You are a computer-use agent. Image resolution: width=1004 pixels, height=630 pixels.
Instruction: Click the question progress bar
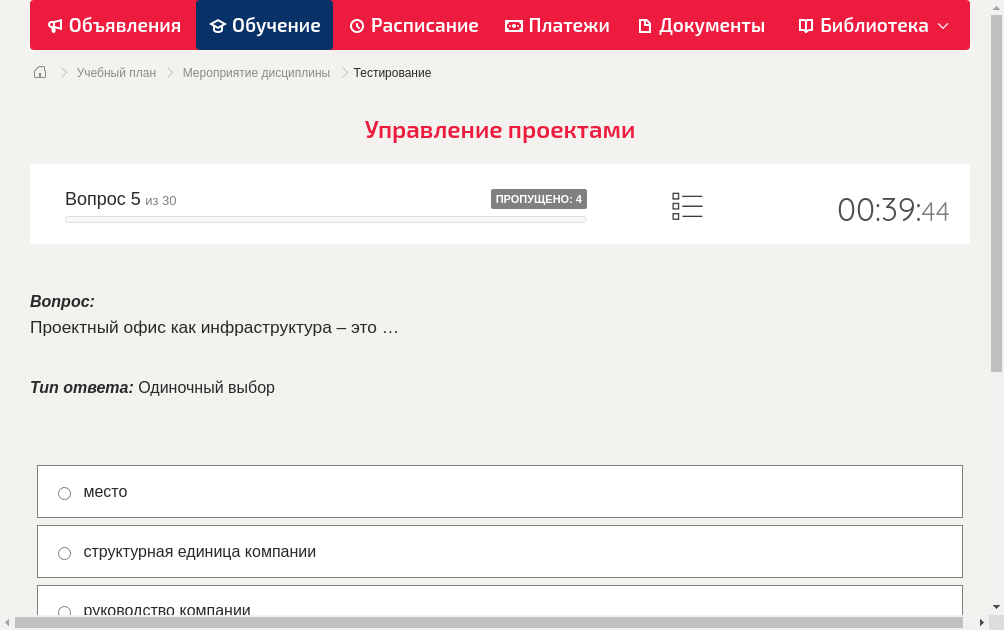325,219
